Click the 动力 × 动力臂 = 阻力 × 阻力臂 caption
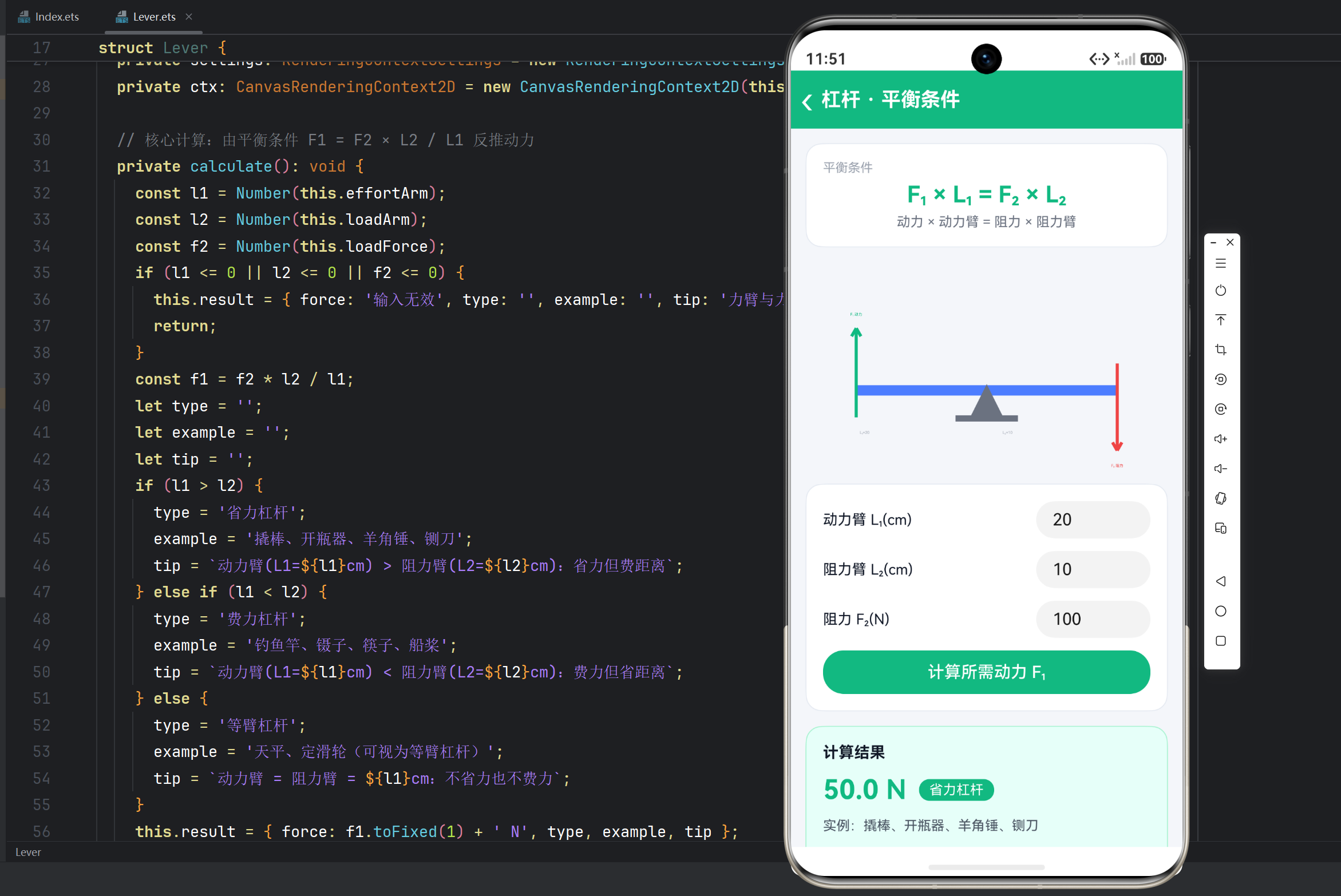The width and height of the screenshot is (1341, 896). click(986, 221)
